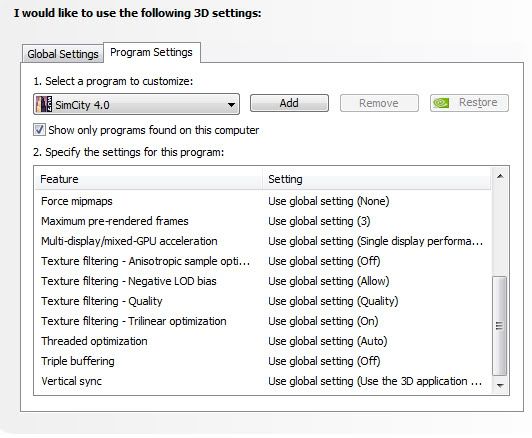Viewport: 532px width, 438px height.
Task: Open the Triple buffering setting value
Action: pos(324,361)
